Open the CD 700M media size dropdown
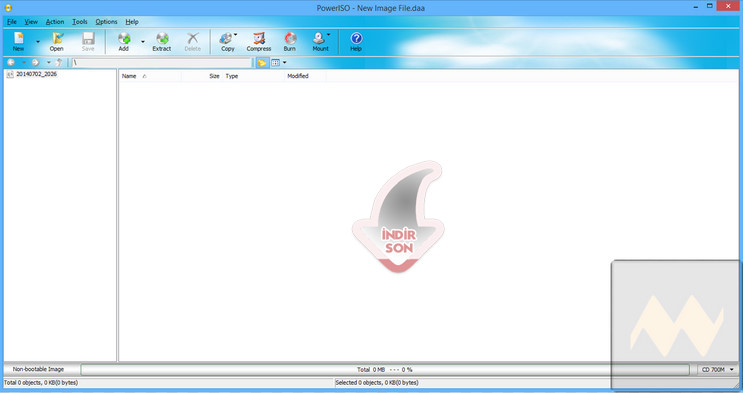The height and width of the screenshot is (393, 743). click(717, 369)
